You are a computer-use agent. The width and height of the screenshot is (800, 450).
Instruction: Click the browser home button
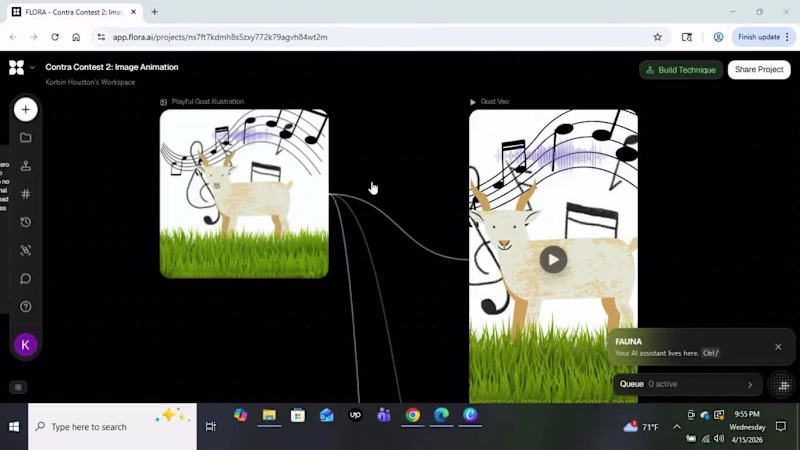click(x=76, y=37)
